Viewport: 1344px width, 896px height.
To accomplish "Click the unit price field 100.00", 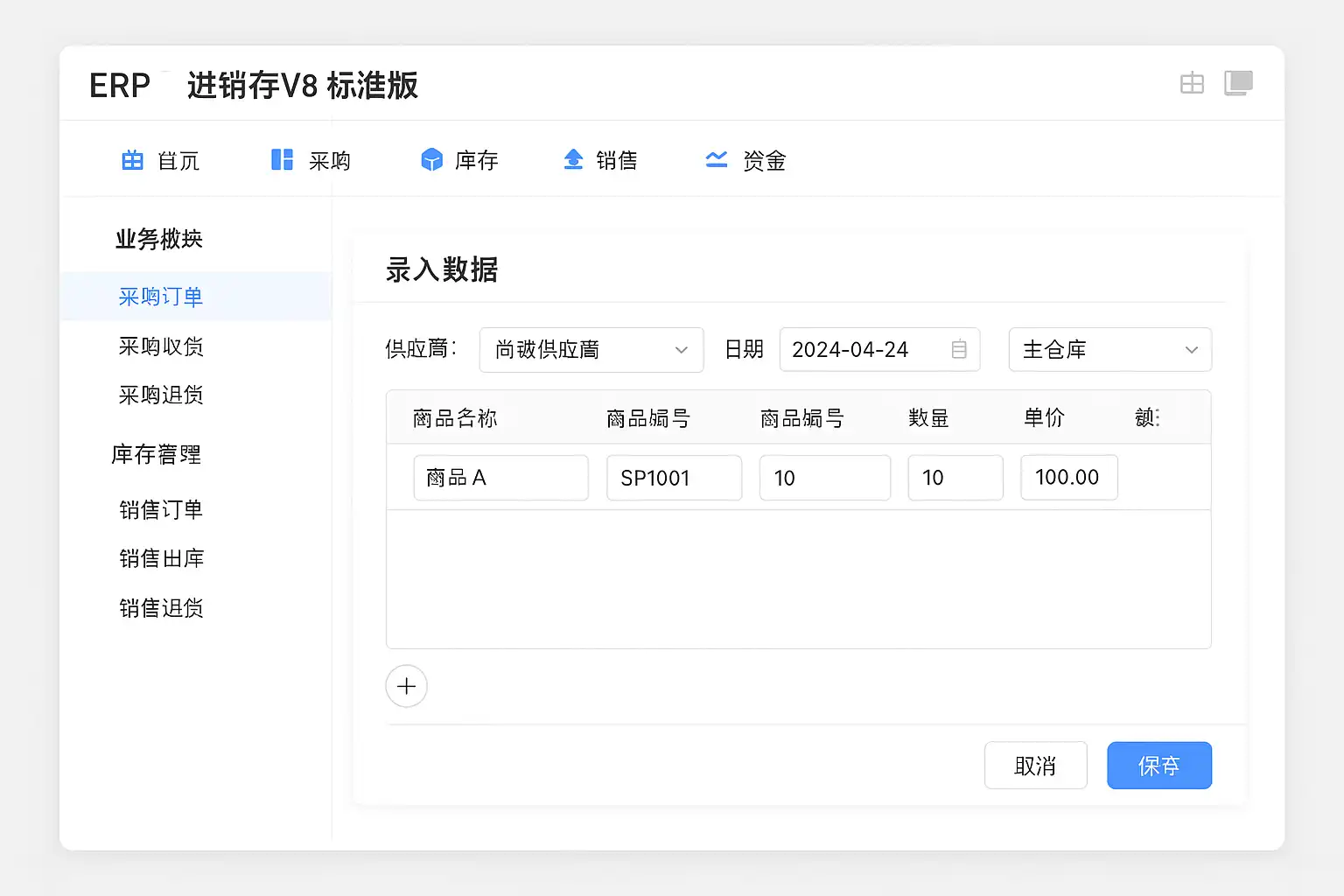I will 1068,478.
